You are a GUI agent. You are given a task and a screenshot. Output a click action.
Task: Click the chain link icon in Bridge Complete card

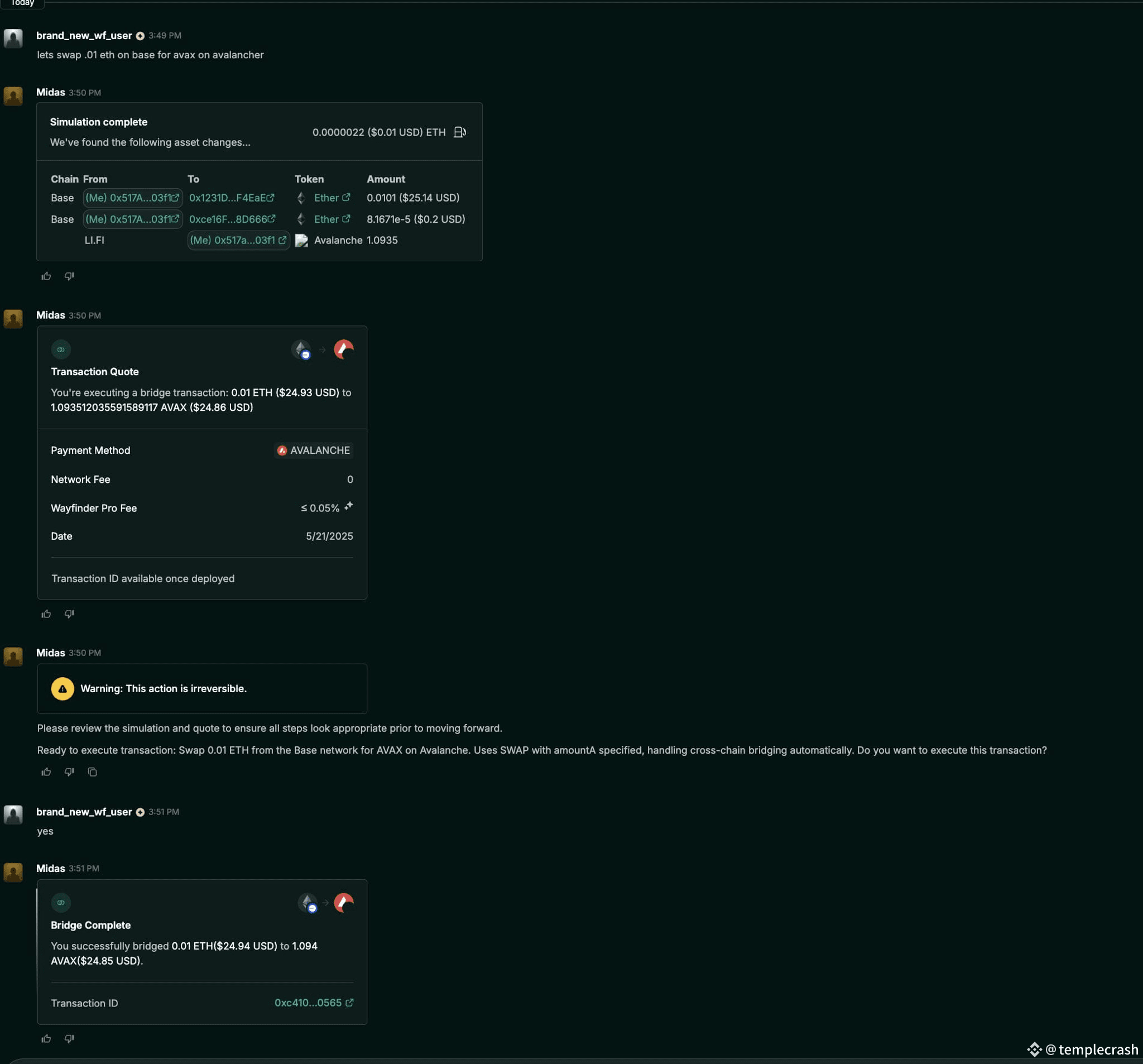(61, 902)
